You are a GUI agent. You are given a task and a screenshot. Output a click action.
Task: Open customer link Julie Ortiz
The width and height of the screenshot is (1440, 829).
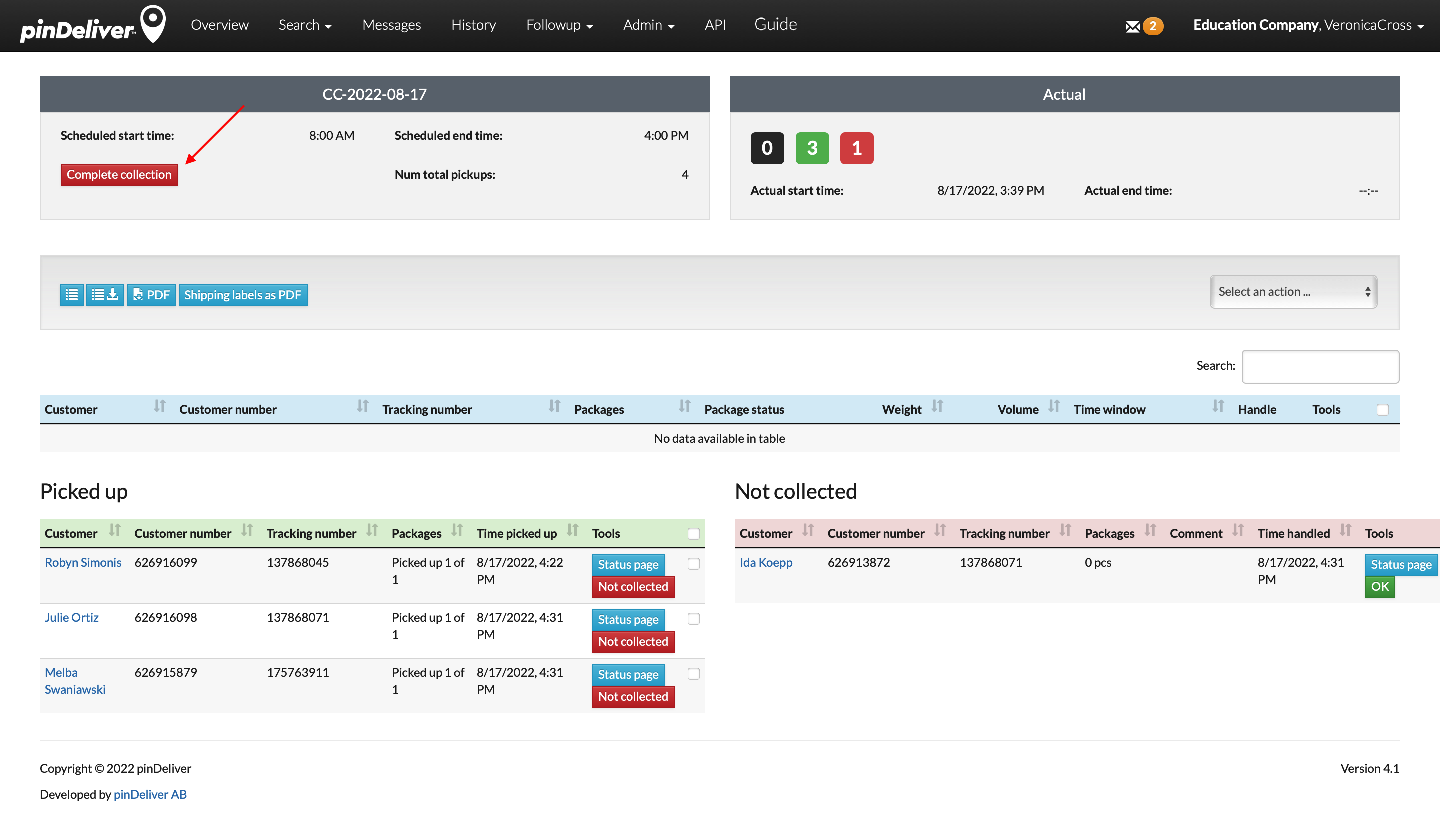point(72,618)
